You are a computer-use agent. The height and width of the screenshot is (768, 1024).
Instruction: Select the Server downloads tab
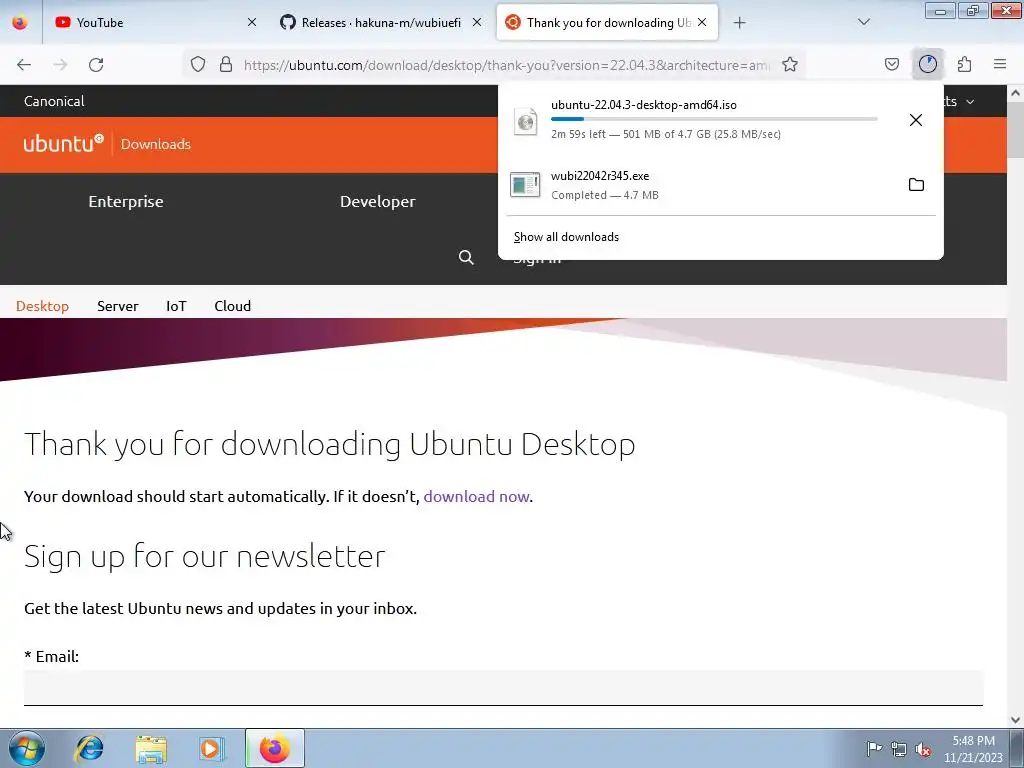pyautogui.click(x=118, y=306)
